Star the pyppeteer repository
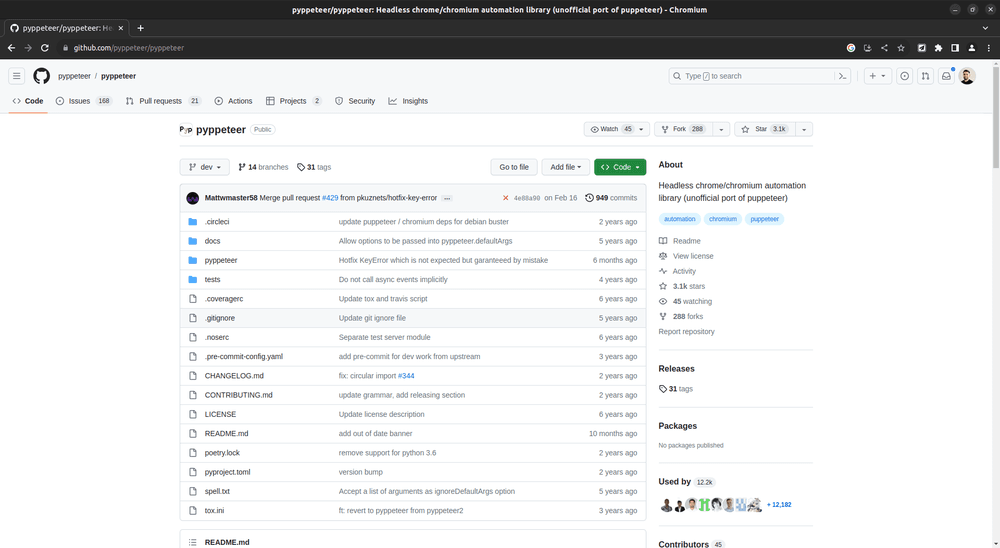 click(x=764, y=129)
